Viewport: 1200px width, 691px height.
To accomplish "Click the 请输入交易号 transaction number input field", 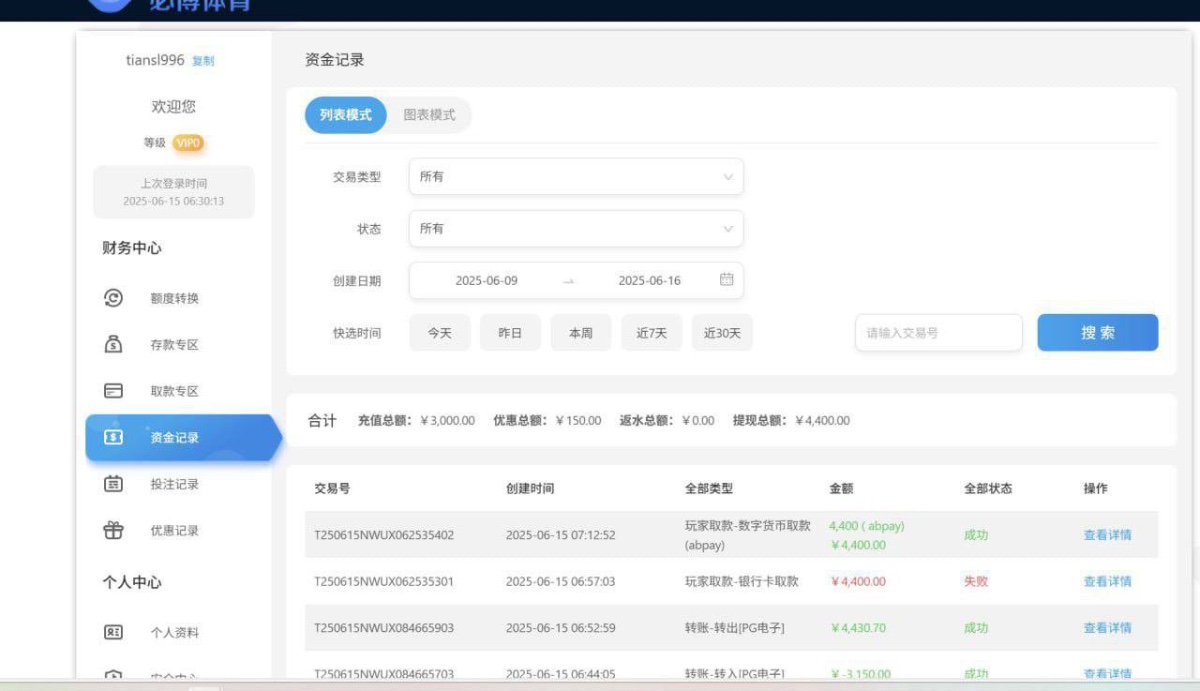I will (937, 332).
